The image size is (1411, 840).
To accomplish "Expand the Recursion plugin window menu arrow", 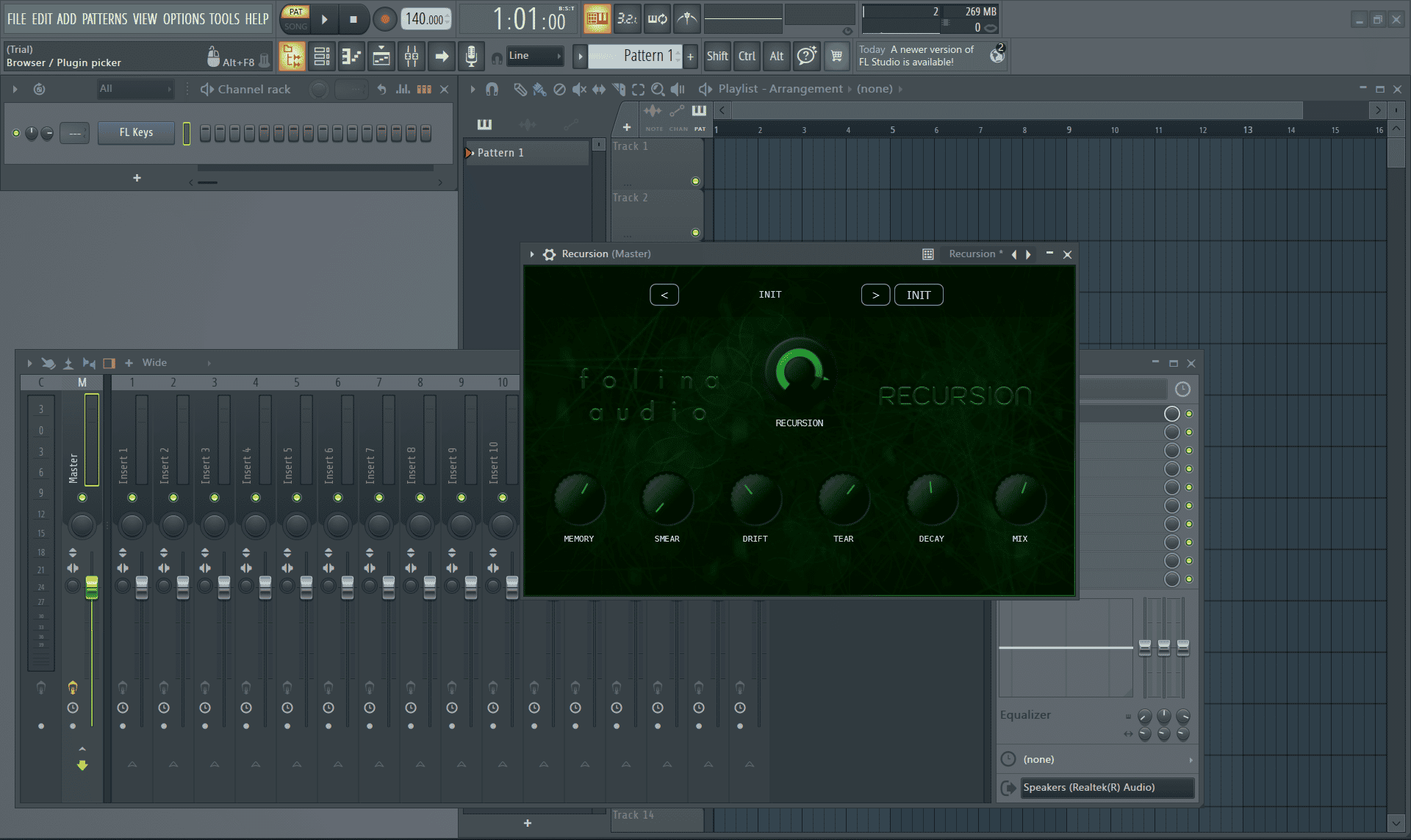I will pos(532,254).
